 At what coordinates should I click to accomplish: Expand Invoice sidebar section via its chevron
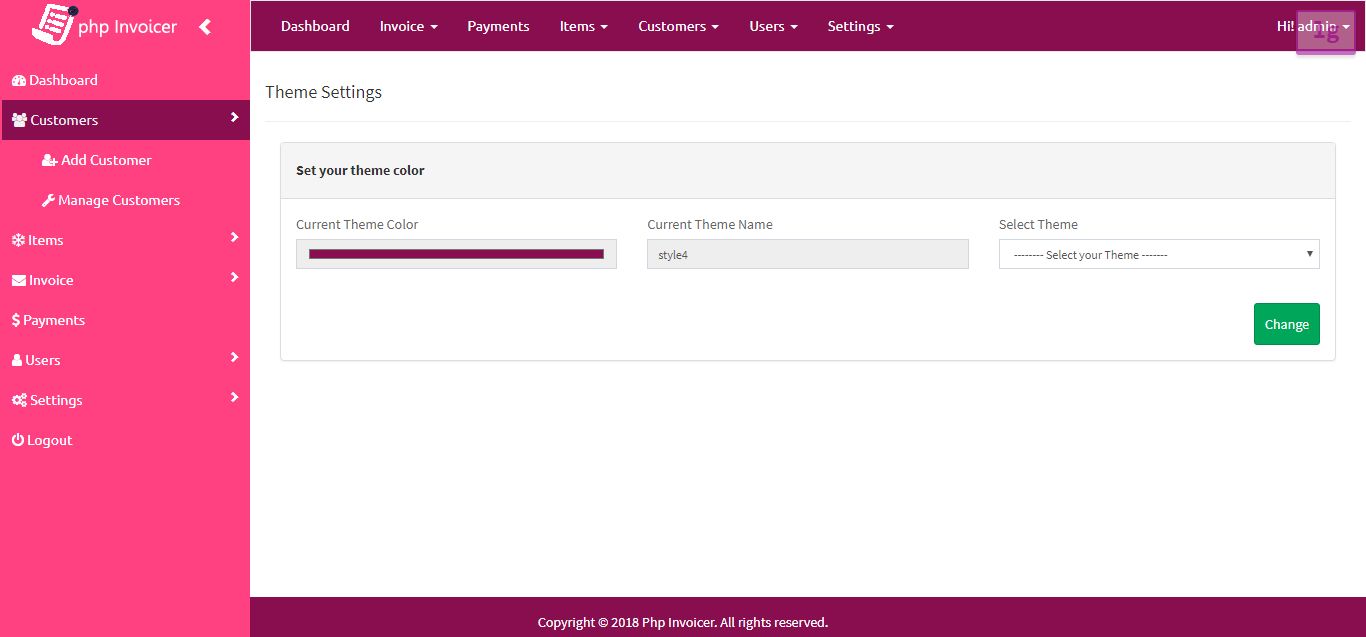(234, 278)
